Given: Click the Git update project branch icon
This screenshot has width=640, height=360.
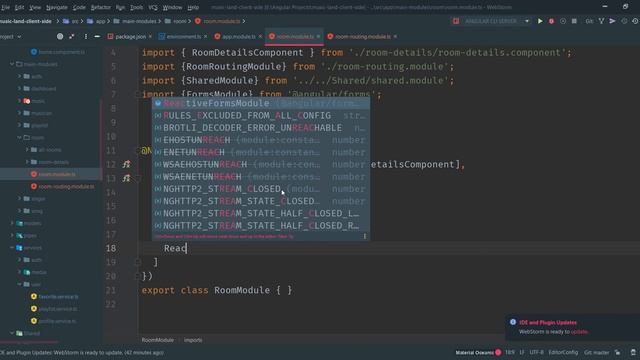Looking at the screenshot, I should (601, 21).
